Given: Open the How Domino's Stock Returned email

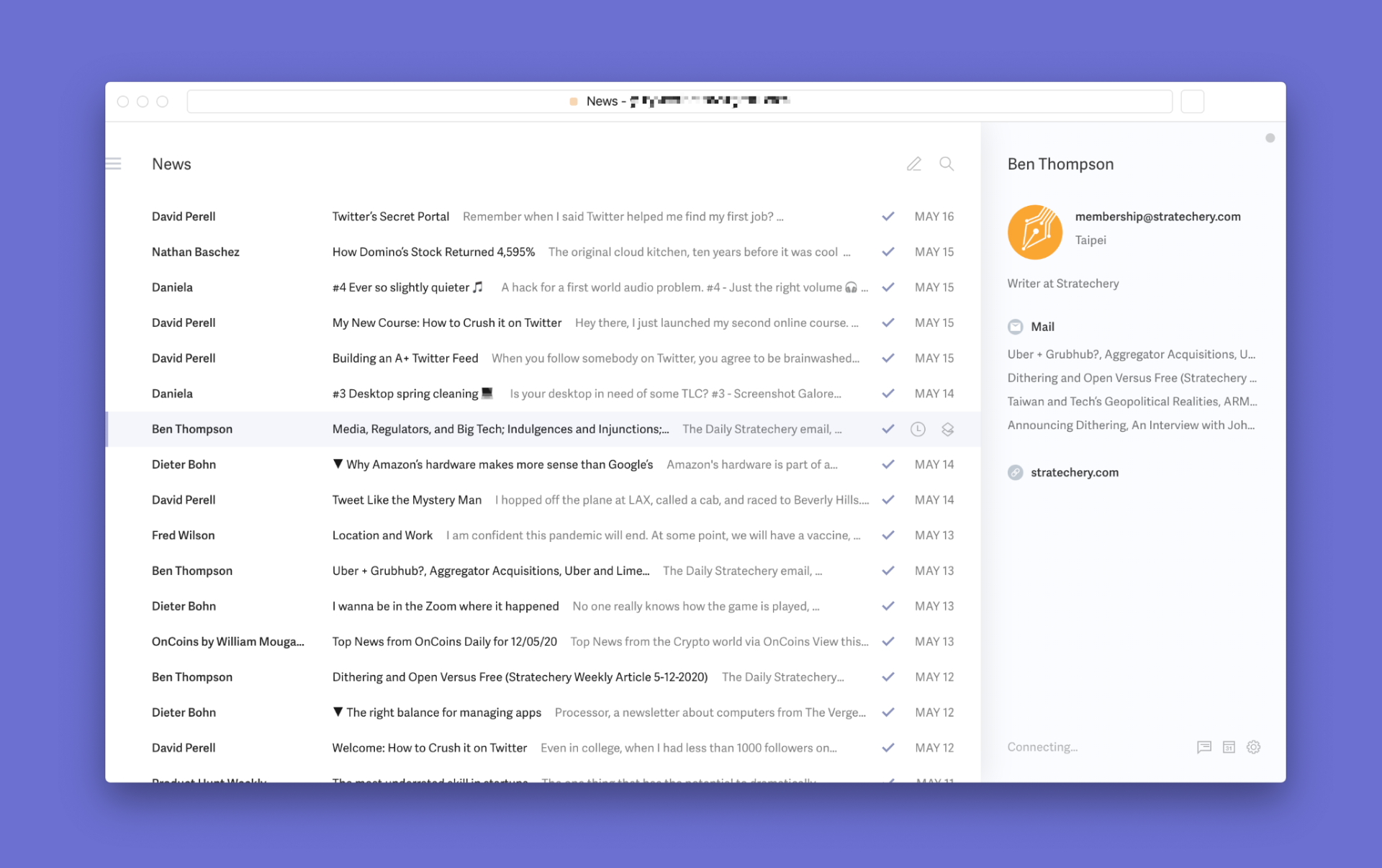Looking at the screenshot, I should click(433, 252).
